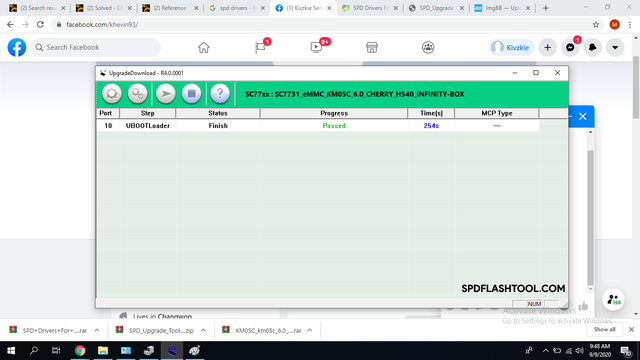Expand Facebook account dropdown arrow
The height and width of the screenshot is (360, 640).
pos(615,47)
